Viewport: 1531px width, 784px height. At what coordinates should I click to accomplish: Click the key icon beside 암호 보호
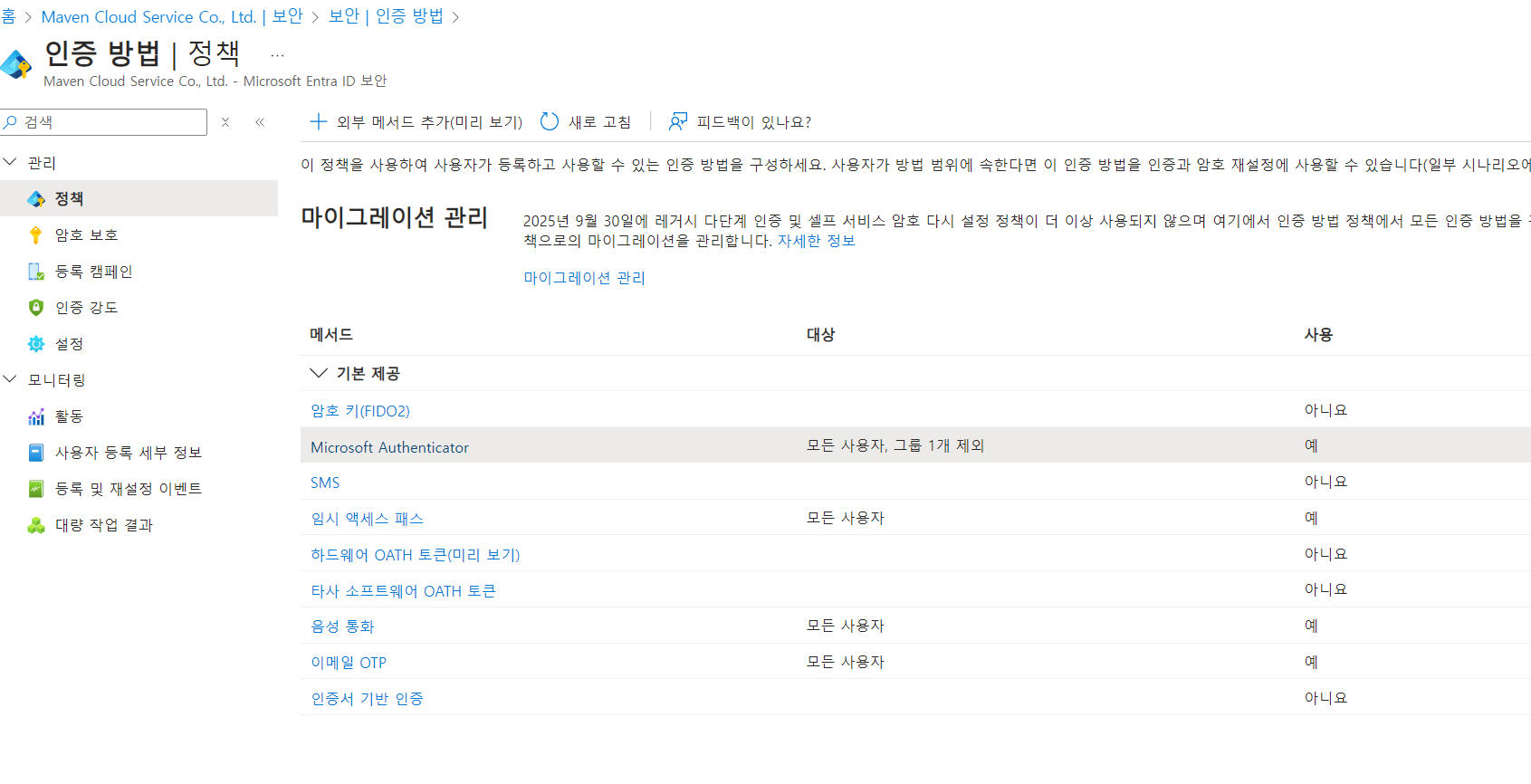pos(36,235)
